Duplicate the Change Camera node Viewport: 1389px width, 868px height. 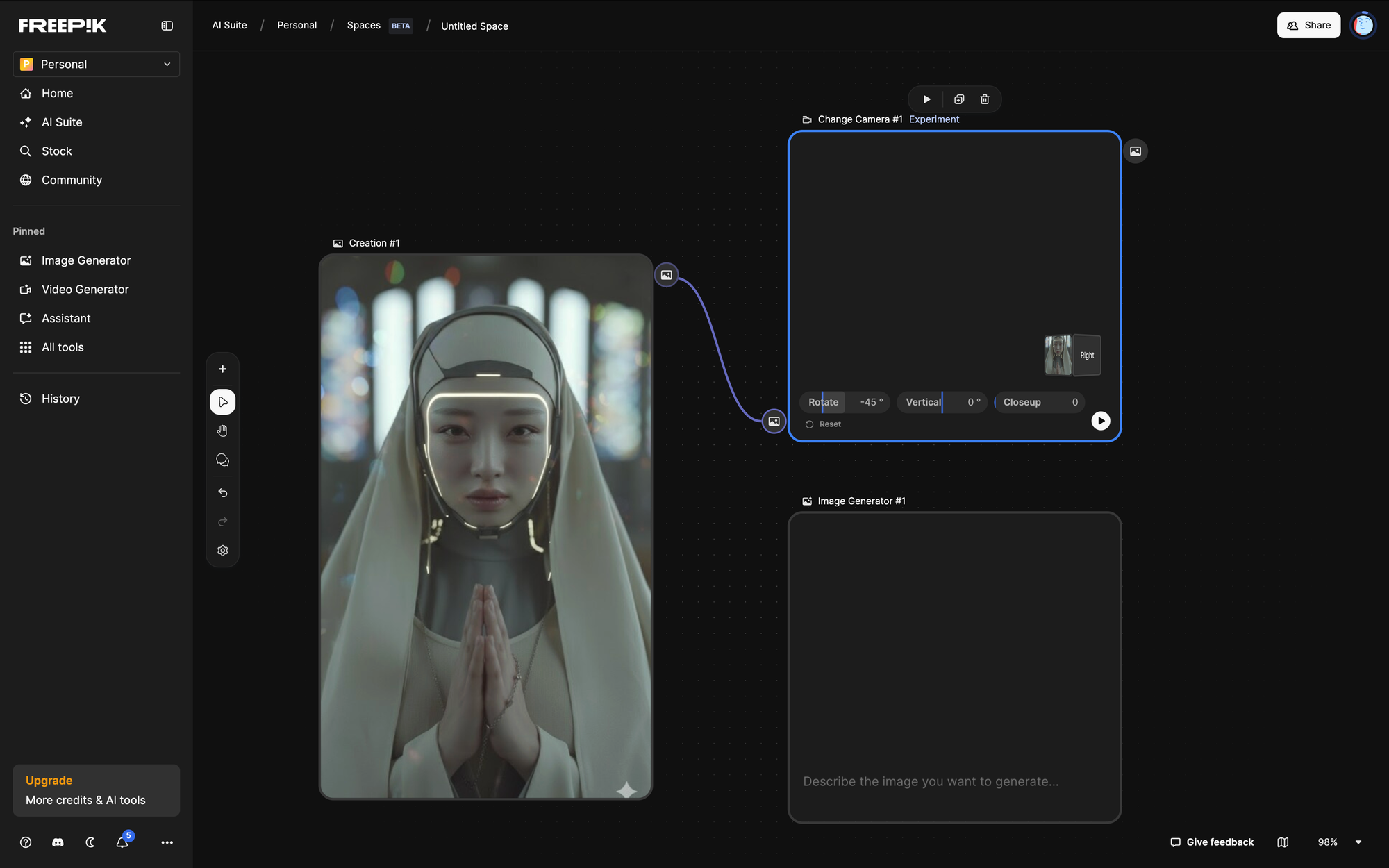click(x=958, y=99)
